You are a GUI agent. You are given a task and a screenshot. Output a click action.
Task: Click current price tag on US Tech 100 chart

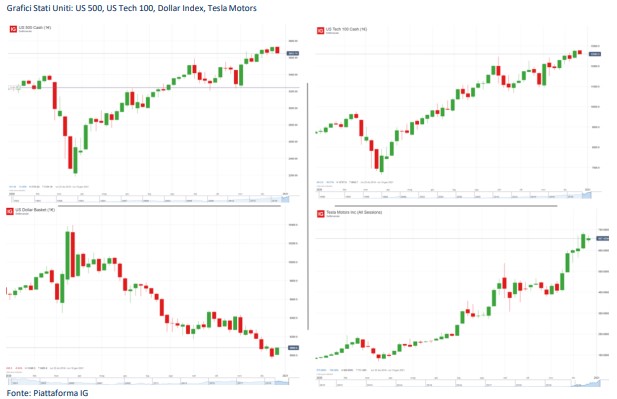click(x=595, y=54)
